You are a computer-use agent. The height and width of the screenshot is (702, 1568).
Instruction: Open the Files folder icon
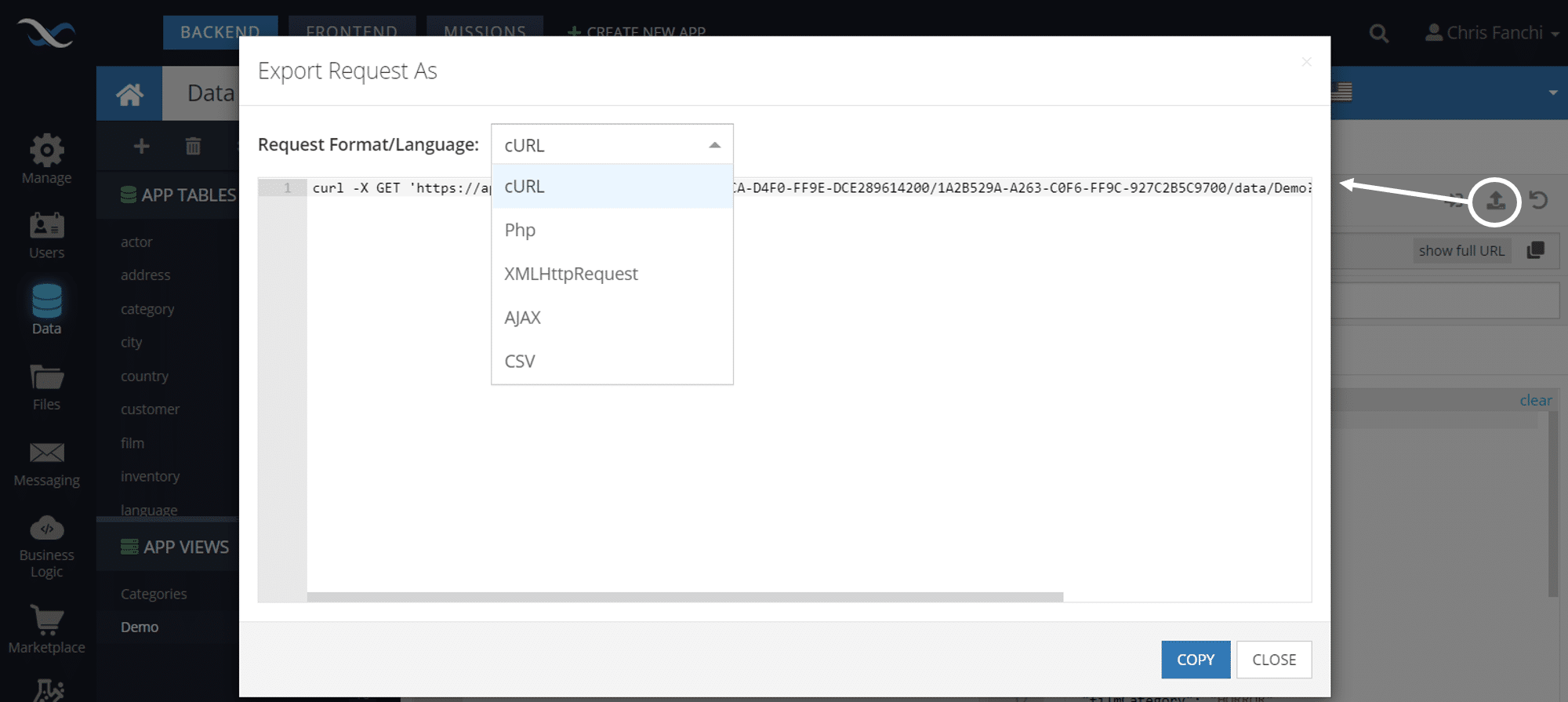tap(46, 377)
